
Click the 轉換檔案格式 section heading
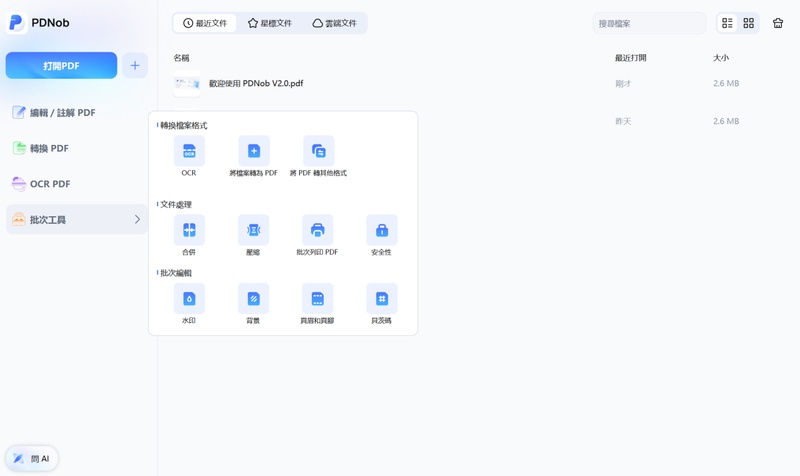click(184, 126)
